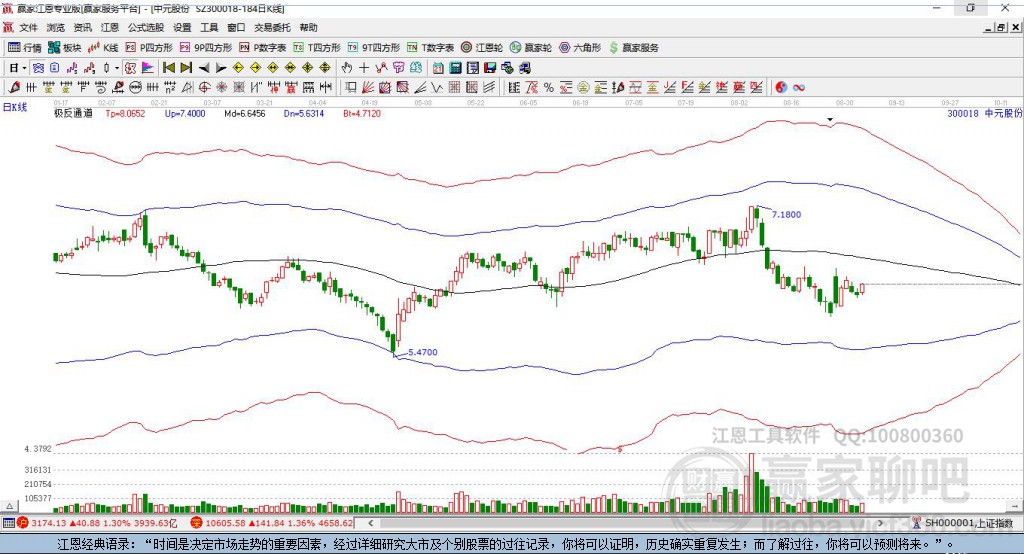
Task: Click the yin-yang red-blue icon
Action: point(781,88)
